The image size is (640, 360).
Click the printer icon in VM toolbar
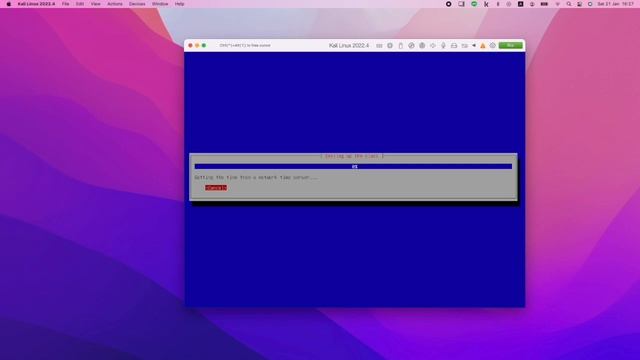[454, 46]
